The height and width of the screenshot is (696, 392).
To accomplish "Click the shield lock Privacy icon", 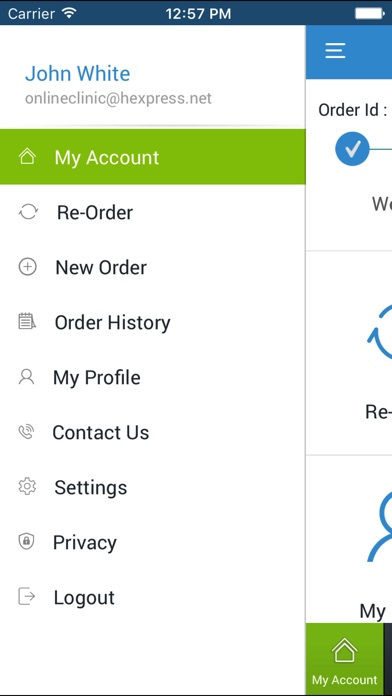I will tap(26, 542).
